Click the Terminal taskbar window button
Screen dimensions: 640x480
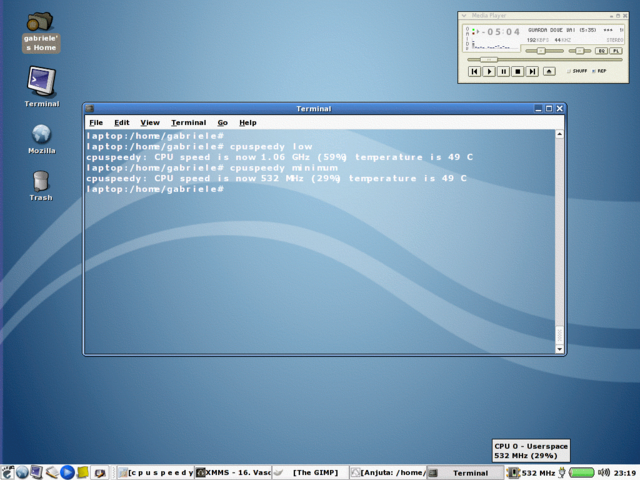[x=465, y=473]
